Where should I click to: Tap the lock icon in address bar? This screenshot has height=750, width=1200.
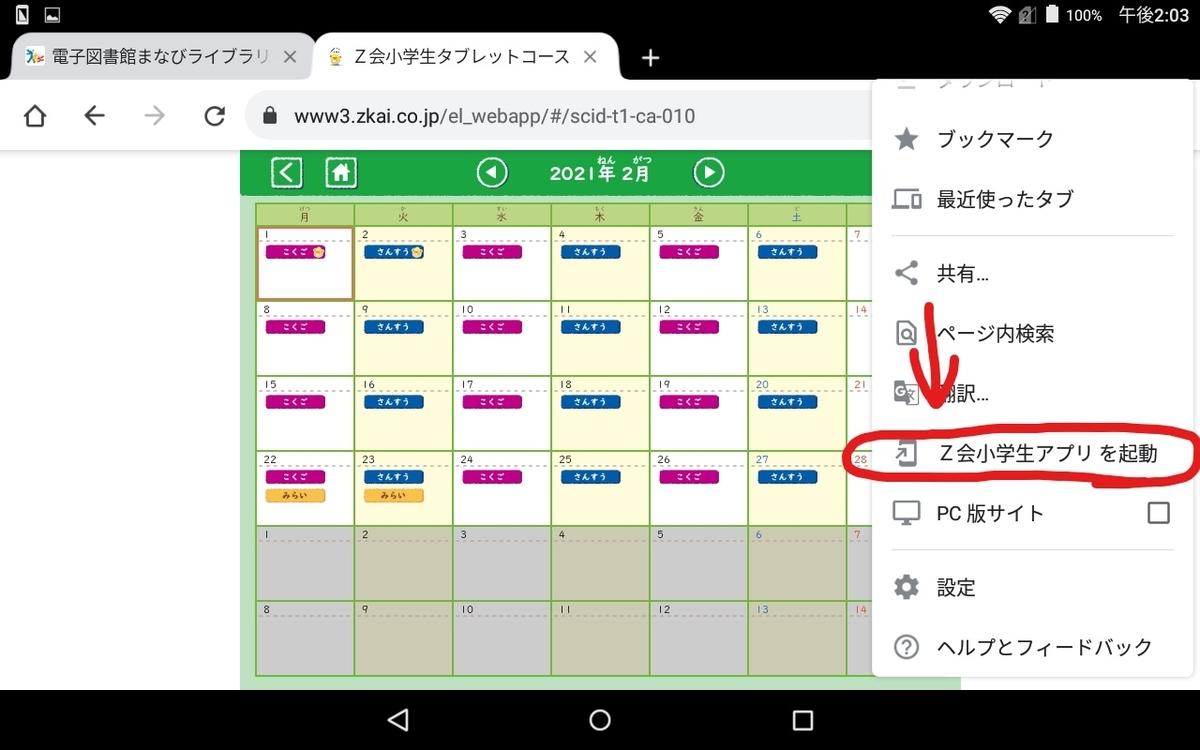click(268, 116)
